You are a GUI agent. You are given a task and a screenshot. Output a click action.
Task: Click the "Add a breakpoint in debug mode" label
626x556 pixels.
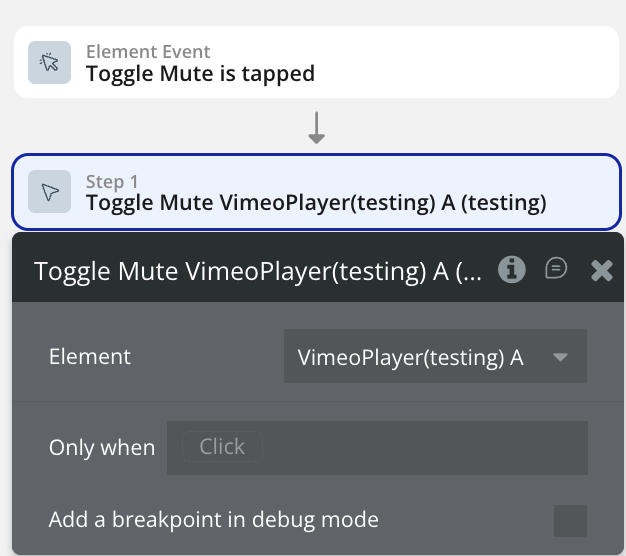point(214,520)
